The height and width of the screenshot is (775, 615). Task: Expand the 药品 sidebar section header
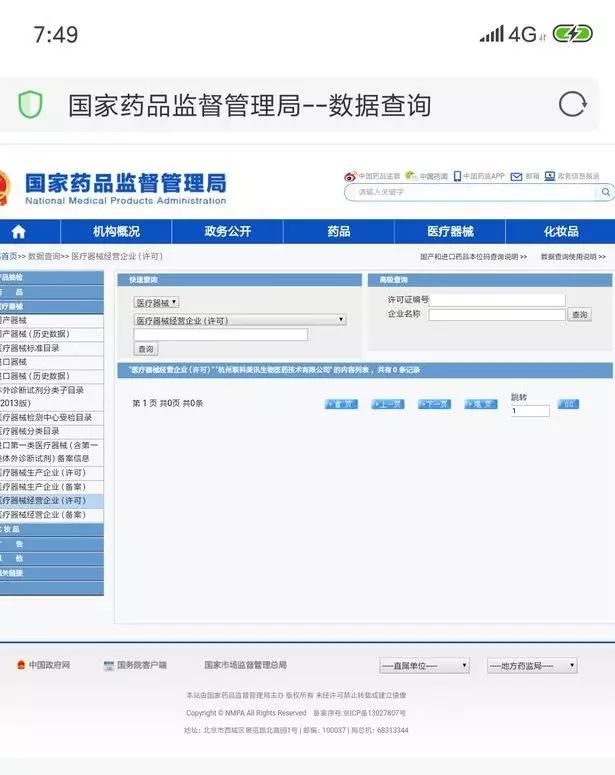pos(52,292)
